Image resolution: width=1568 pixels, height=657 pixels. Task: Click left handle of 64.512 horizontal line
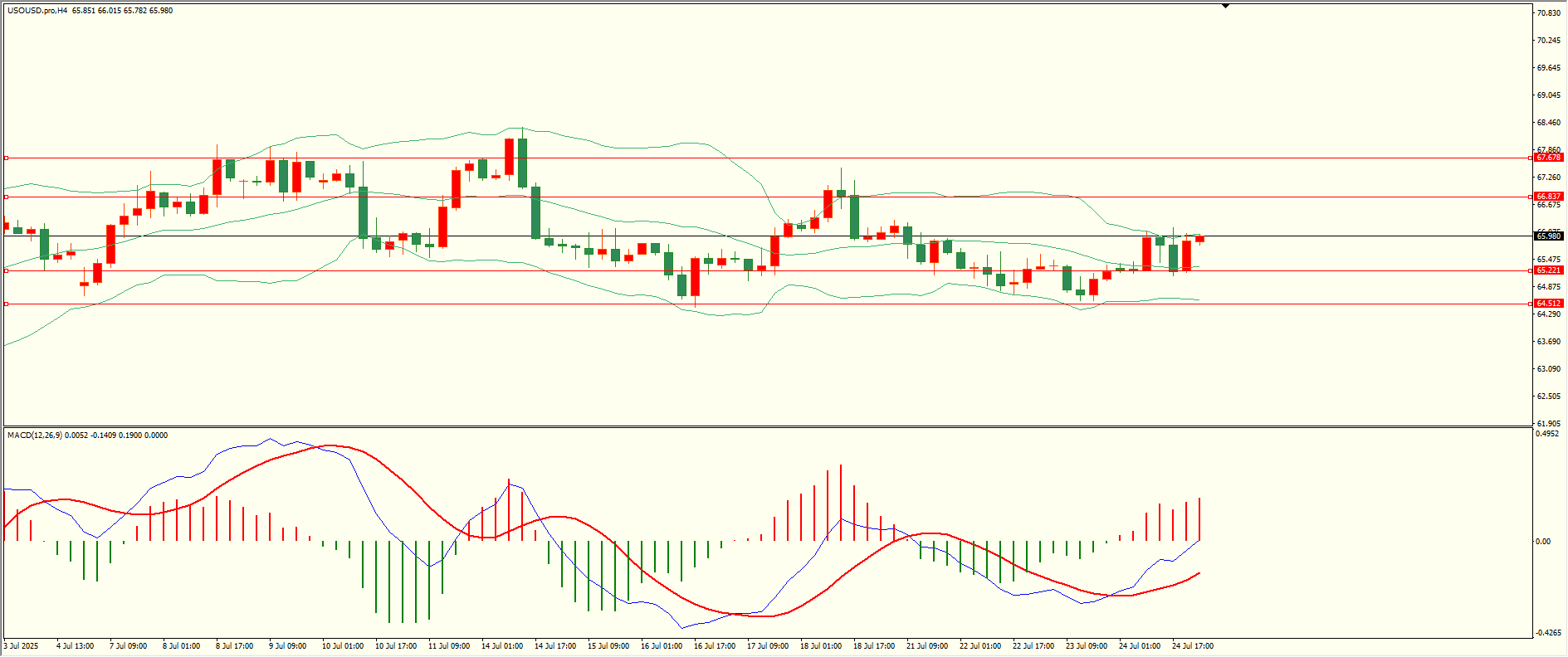[x=7, y=304]
